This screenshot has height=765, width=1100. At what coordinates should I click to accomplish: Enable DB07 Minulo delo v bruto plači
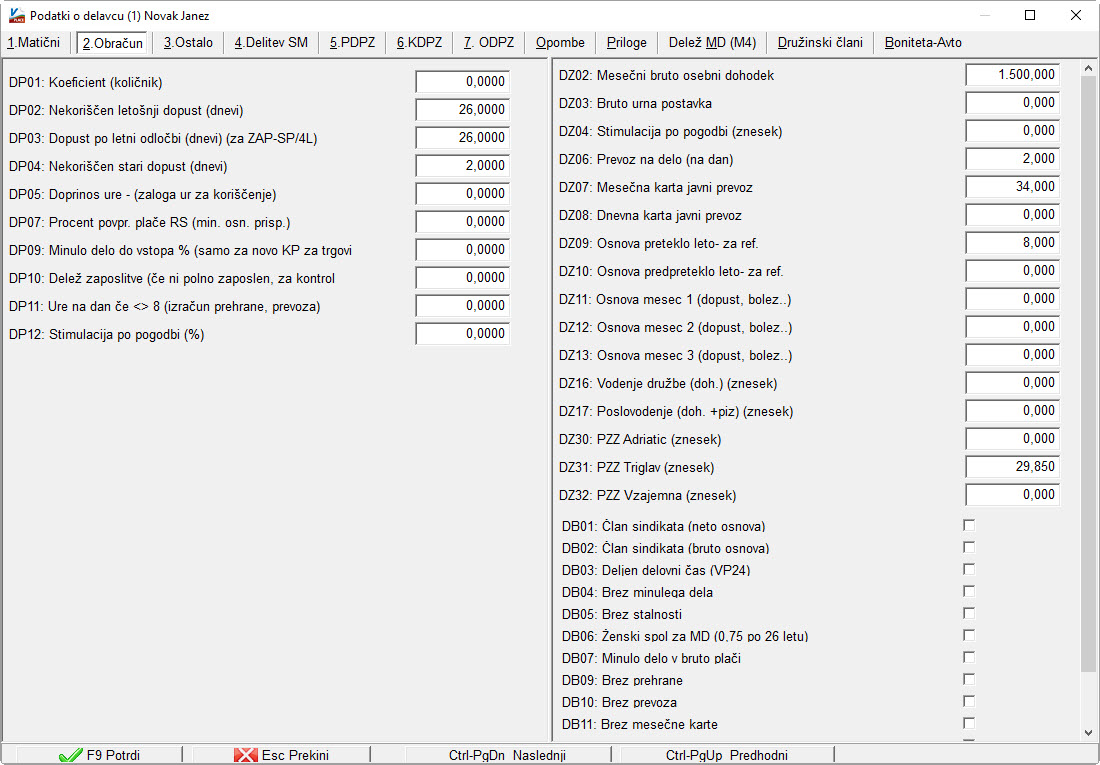(x=969, y=658)
